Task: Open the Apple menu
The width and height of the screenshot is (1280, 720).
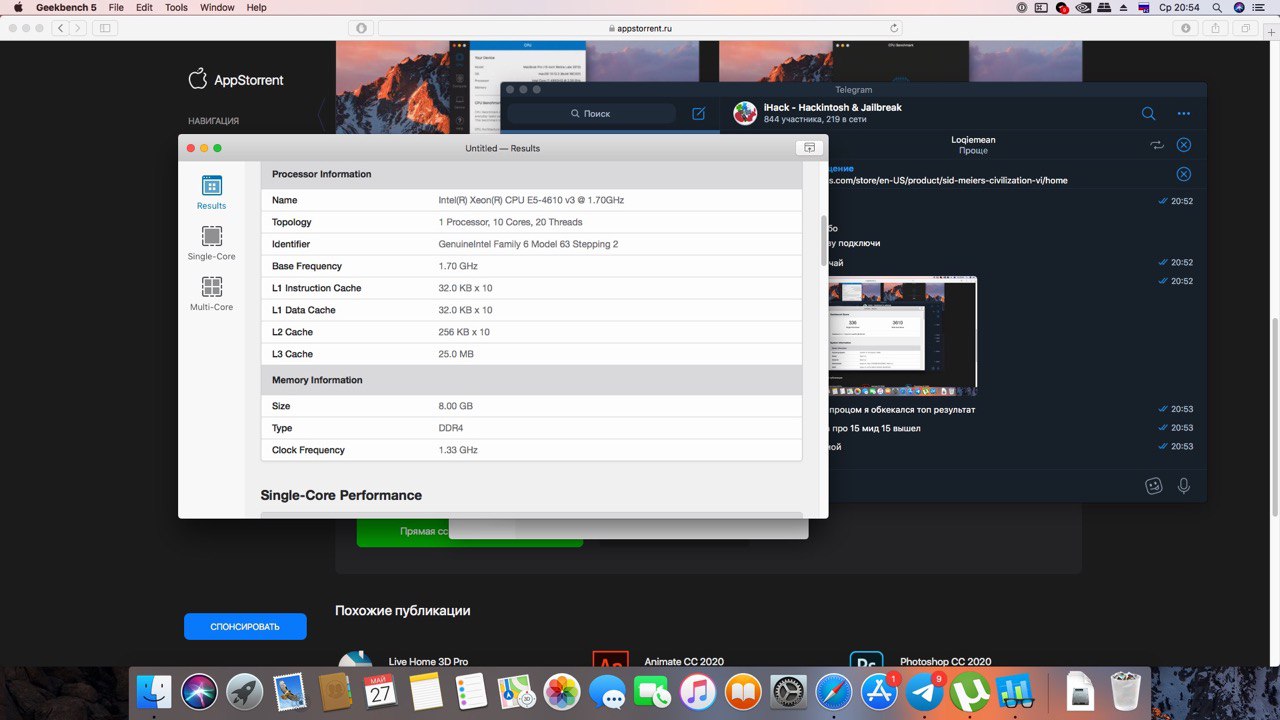Action: (x=17, y=7)
